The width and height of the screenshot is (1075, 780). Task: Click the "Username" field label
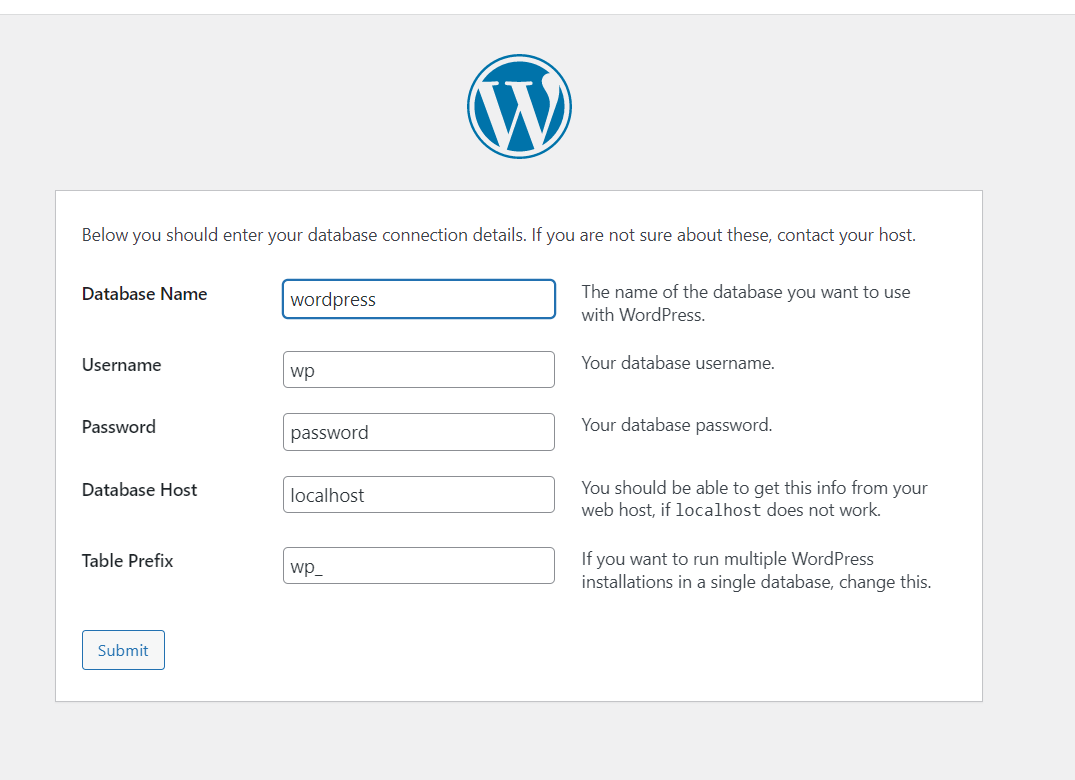pyautogui.click(x=121, y=365)
